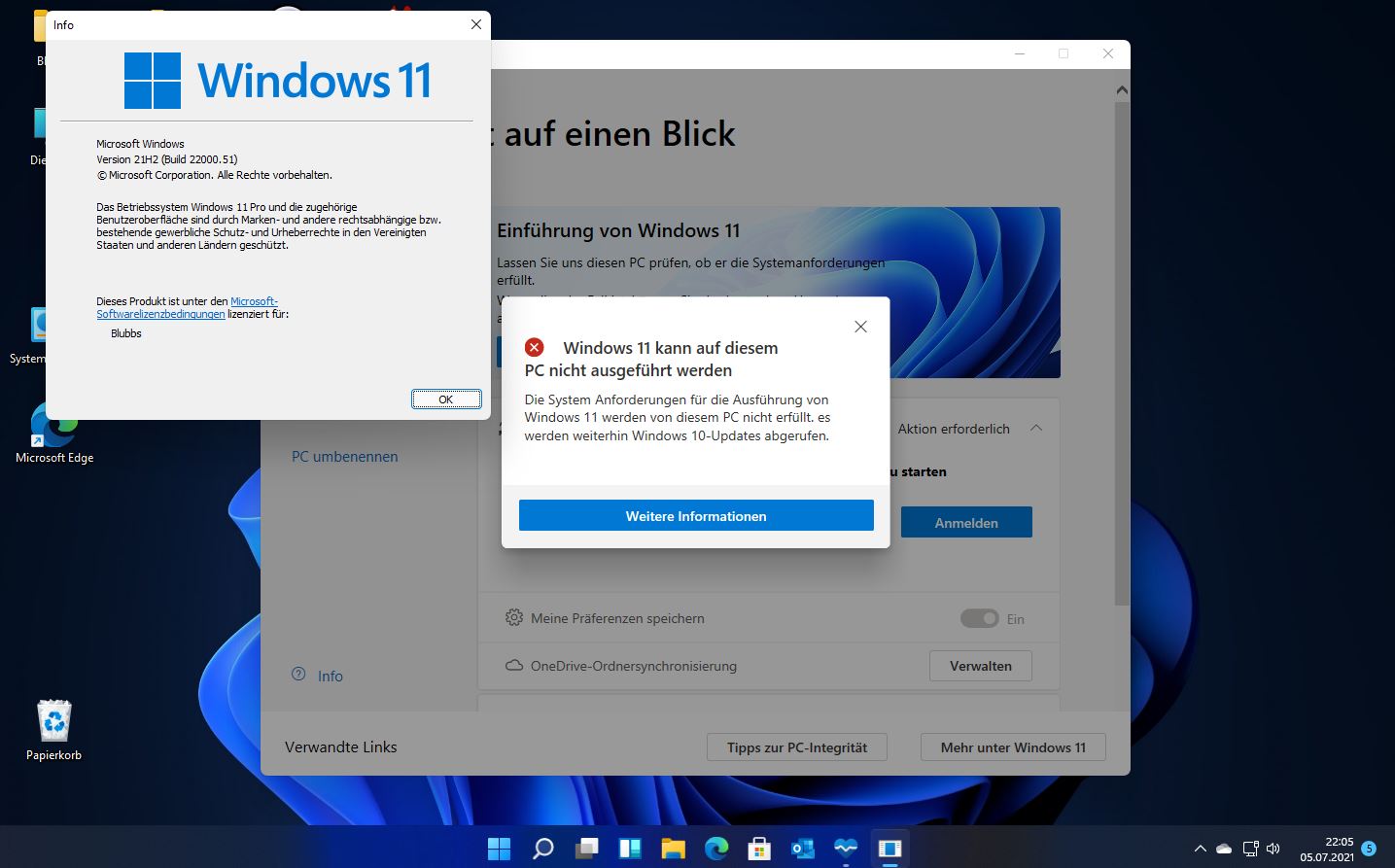Click the Info question mark icon
Screen dimensions: 1395x868
coord(298,675)
